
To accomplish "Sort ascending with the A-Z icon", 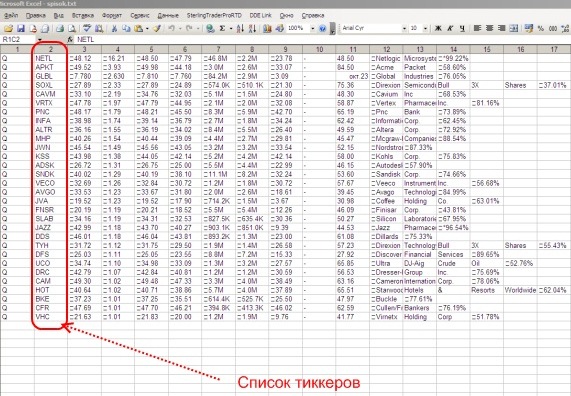I will coord(240,28).
